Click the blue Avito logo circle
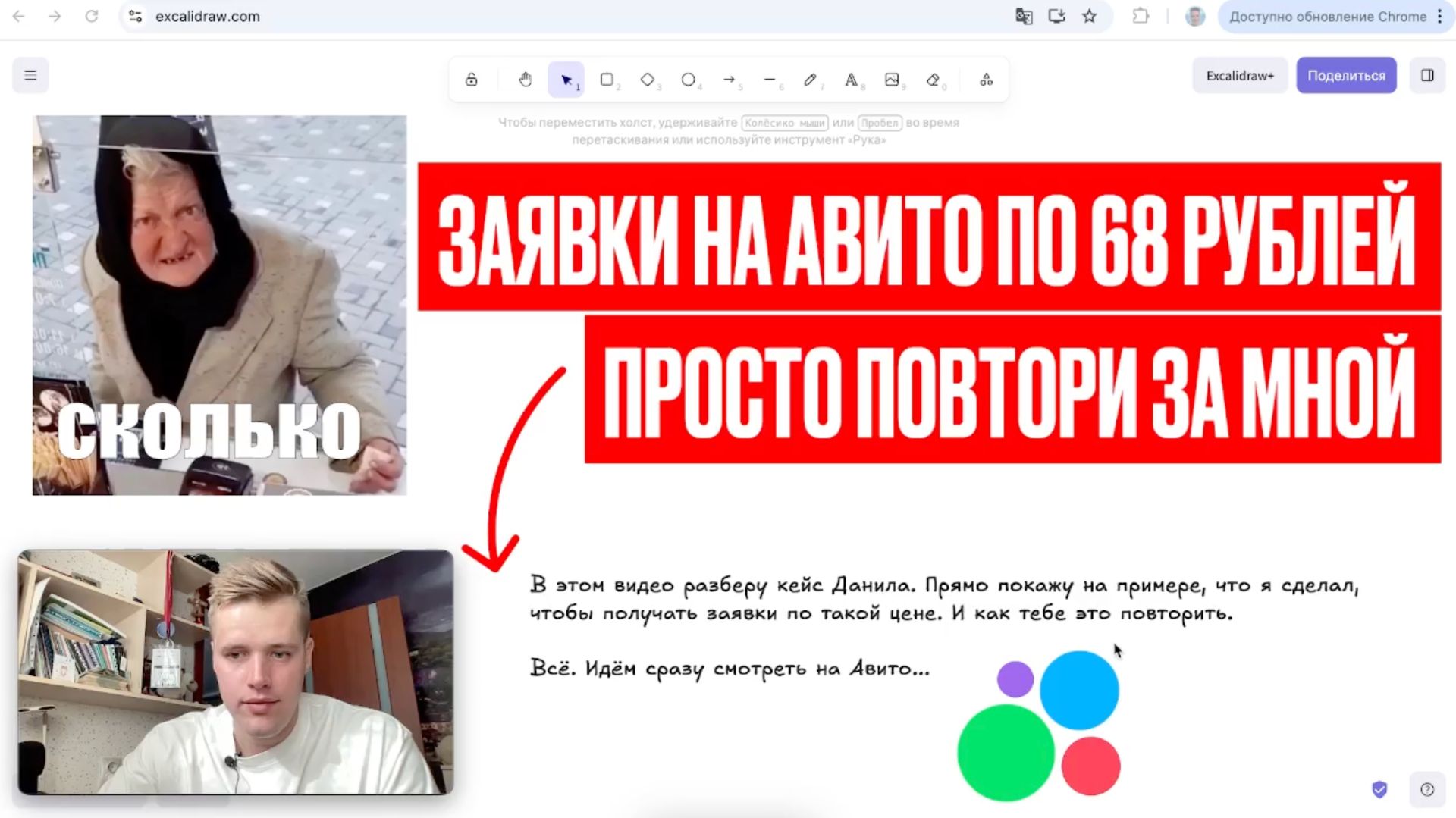1456x818 pixels. point(1079,690)
